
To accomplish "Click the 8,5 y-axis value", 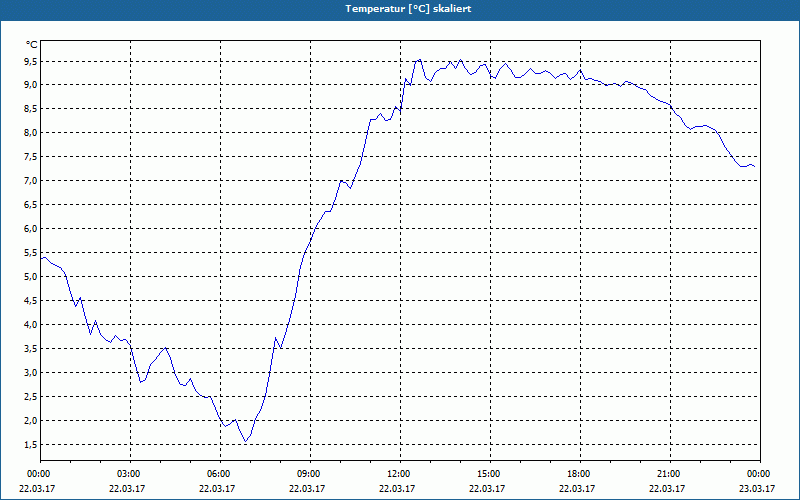I will tap(31, 109).
